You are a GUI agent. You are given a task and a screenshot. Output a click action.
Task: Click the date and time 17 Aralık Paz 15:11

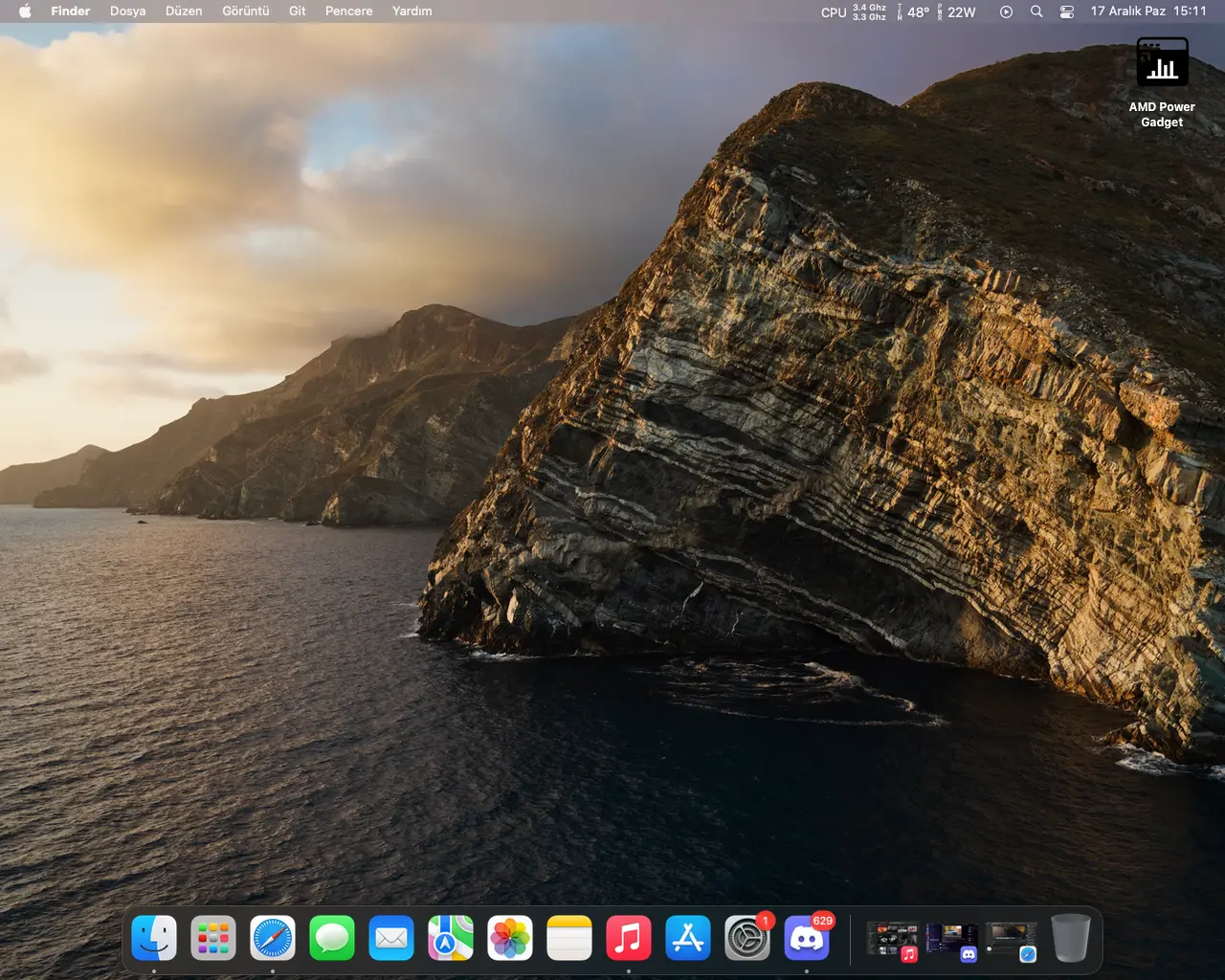[x=1148, y=11]
